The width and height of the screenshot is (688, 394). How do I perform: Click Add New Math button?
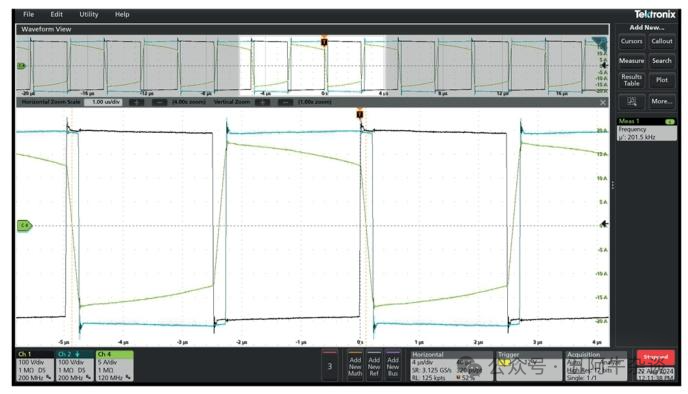(355, 365)
